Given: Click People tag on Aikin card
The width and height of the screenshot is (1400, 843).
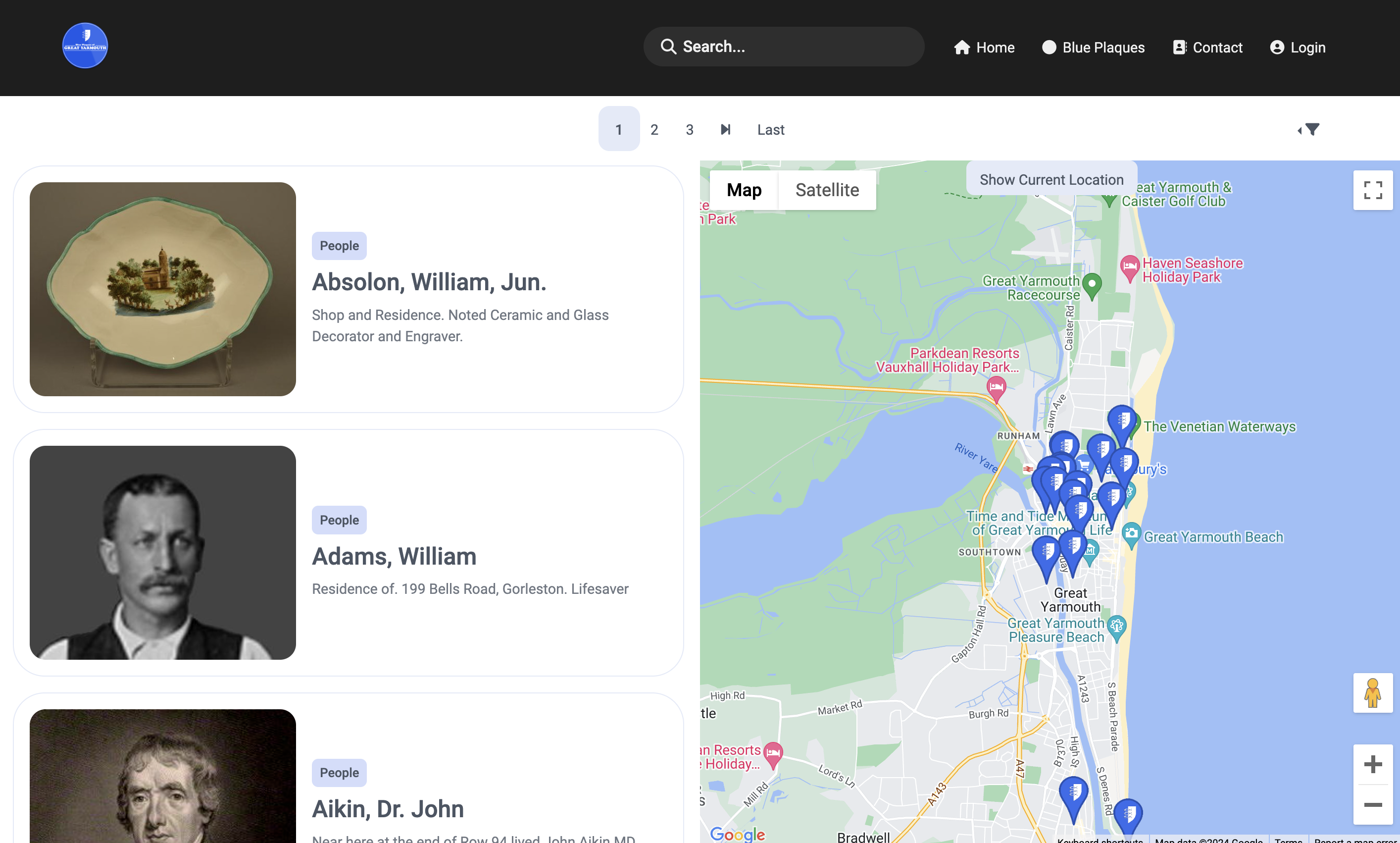Looking at the screenshot, I should point(339,773).
